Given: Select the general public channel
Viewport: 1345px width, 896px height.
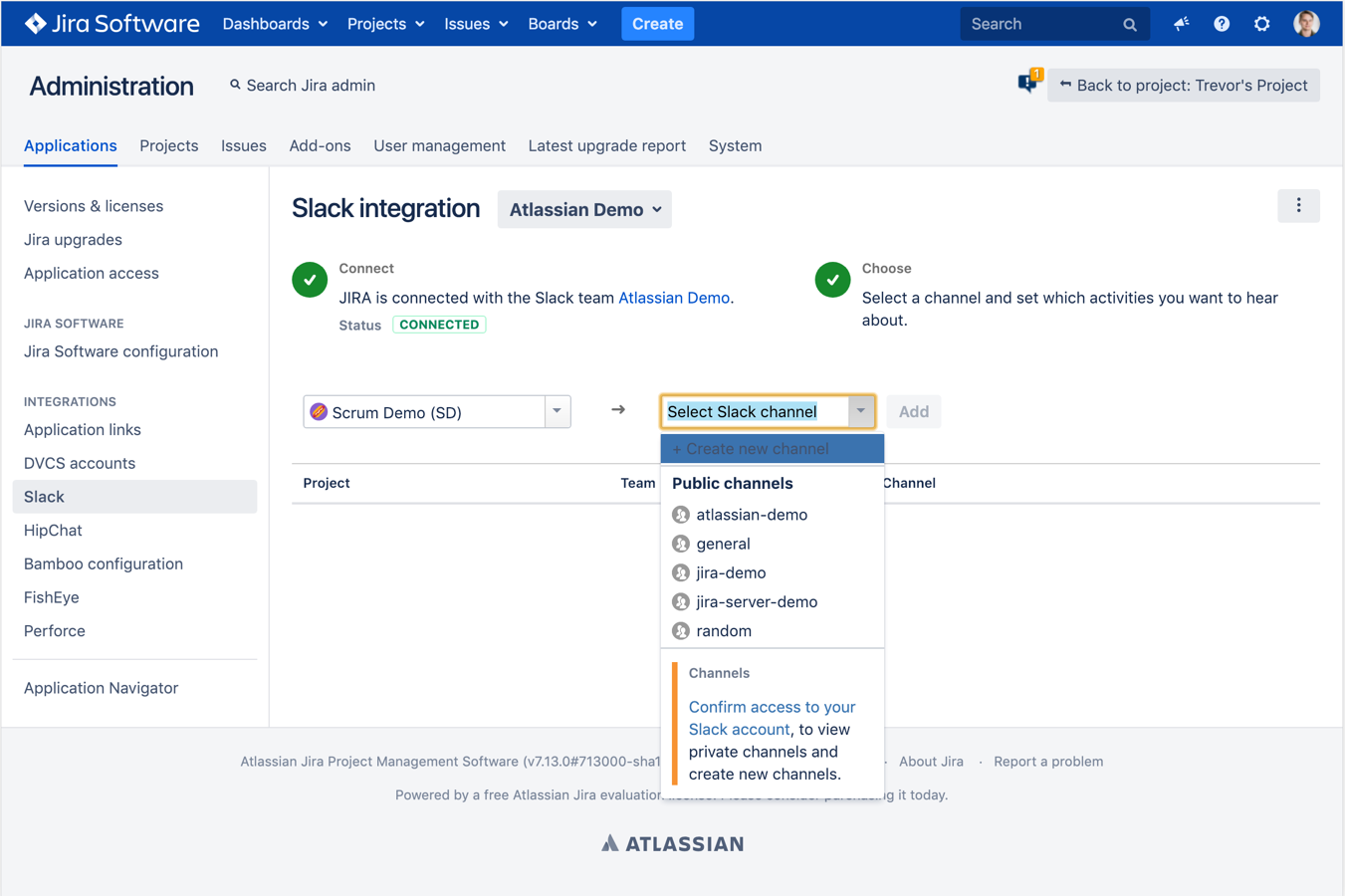Looking at the screenshot, I should tap(724, 544).
